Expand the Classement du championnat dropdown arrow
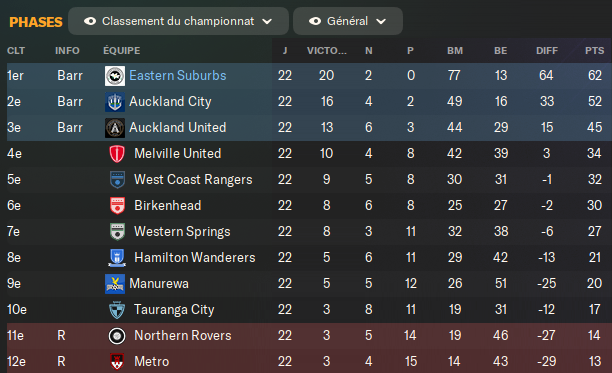 coord(267,21)
